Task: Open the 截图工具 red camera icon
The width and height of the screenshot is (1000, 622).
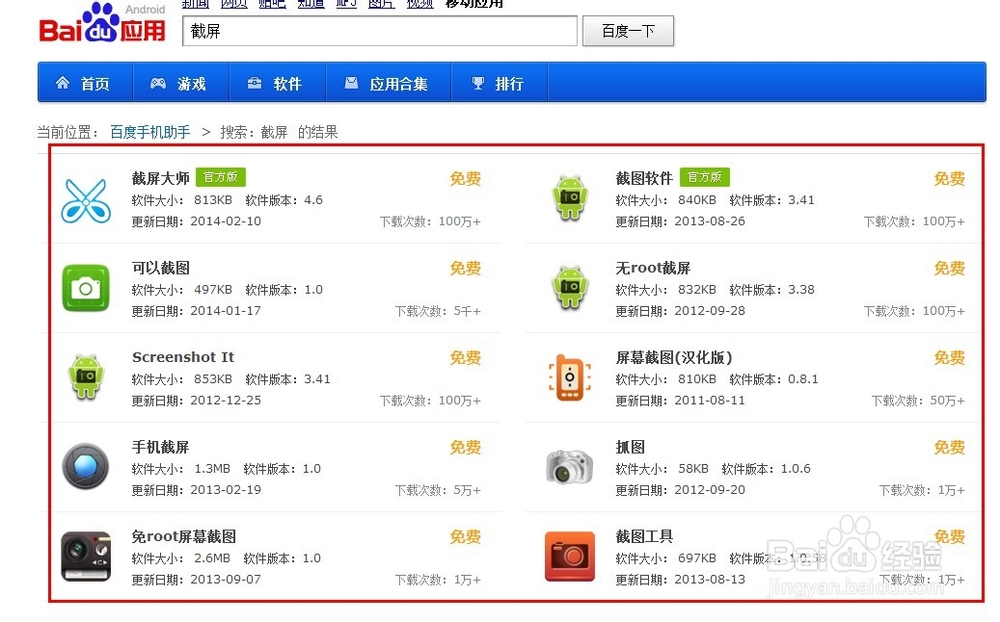Action: 570,556
